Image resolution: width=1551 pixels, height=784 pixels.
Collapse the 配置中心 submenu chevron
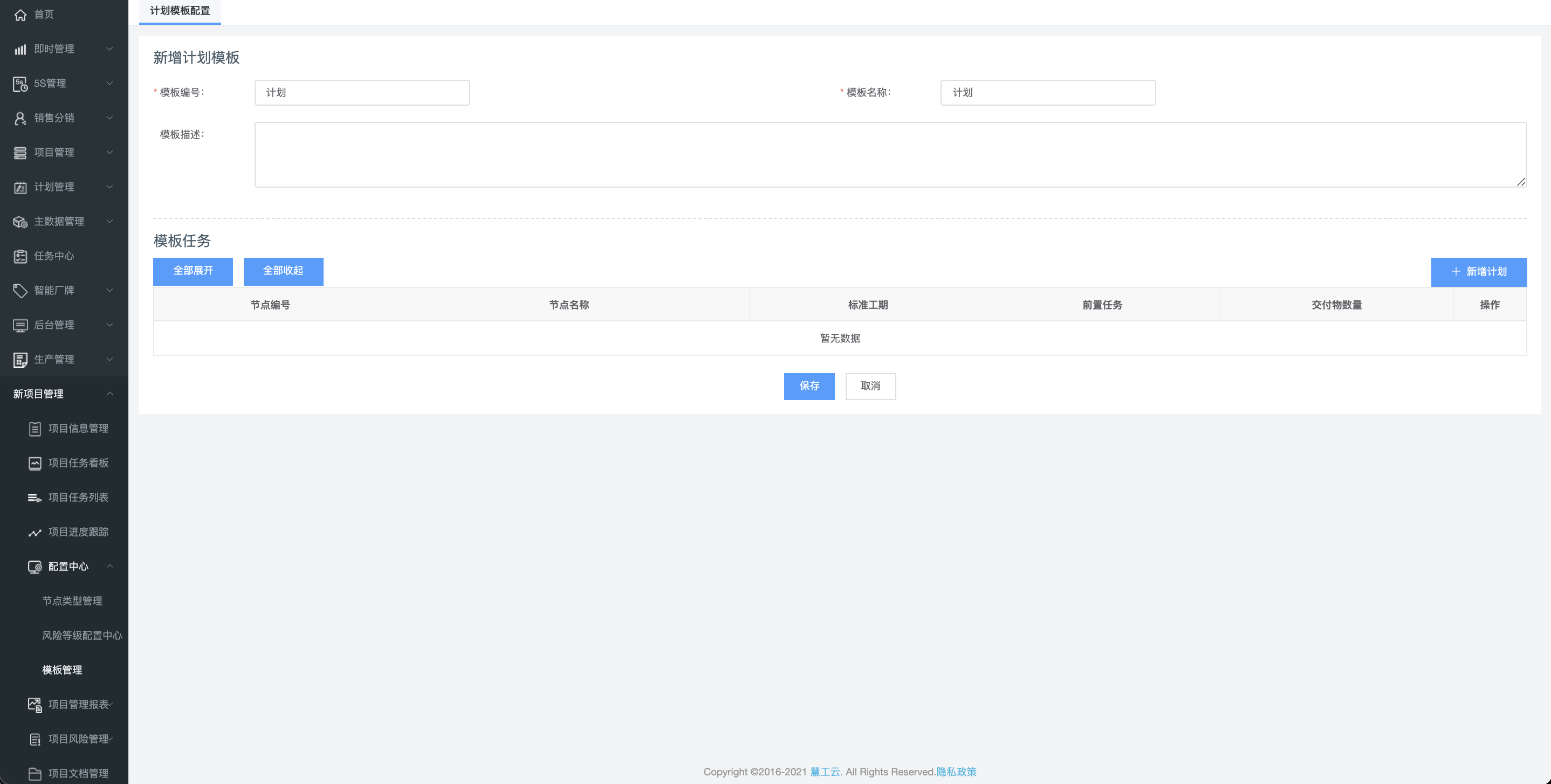109,566
